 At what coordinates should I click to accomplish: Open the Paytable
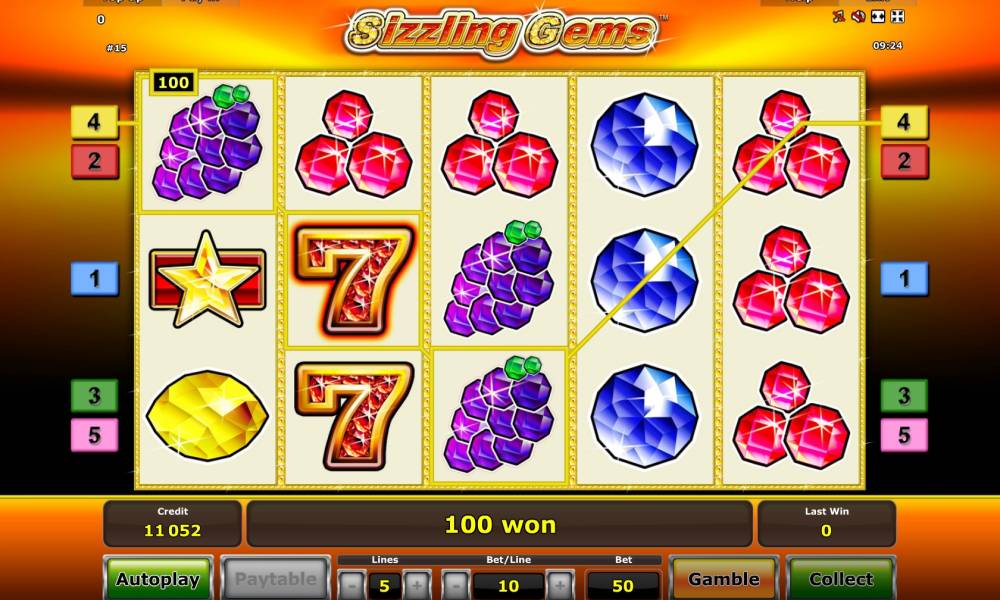click(x=276, y=579)
